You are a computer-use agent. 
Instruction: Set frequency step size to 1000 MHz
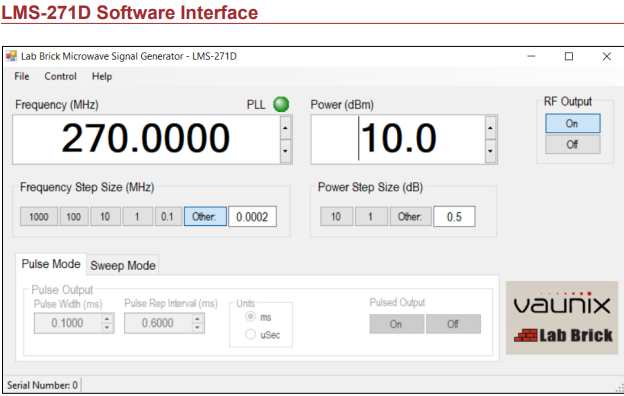click(x=39, y=217)
